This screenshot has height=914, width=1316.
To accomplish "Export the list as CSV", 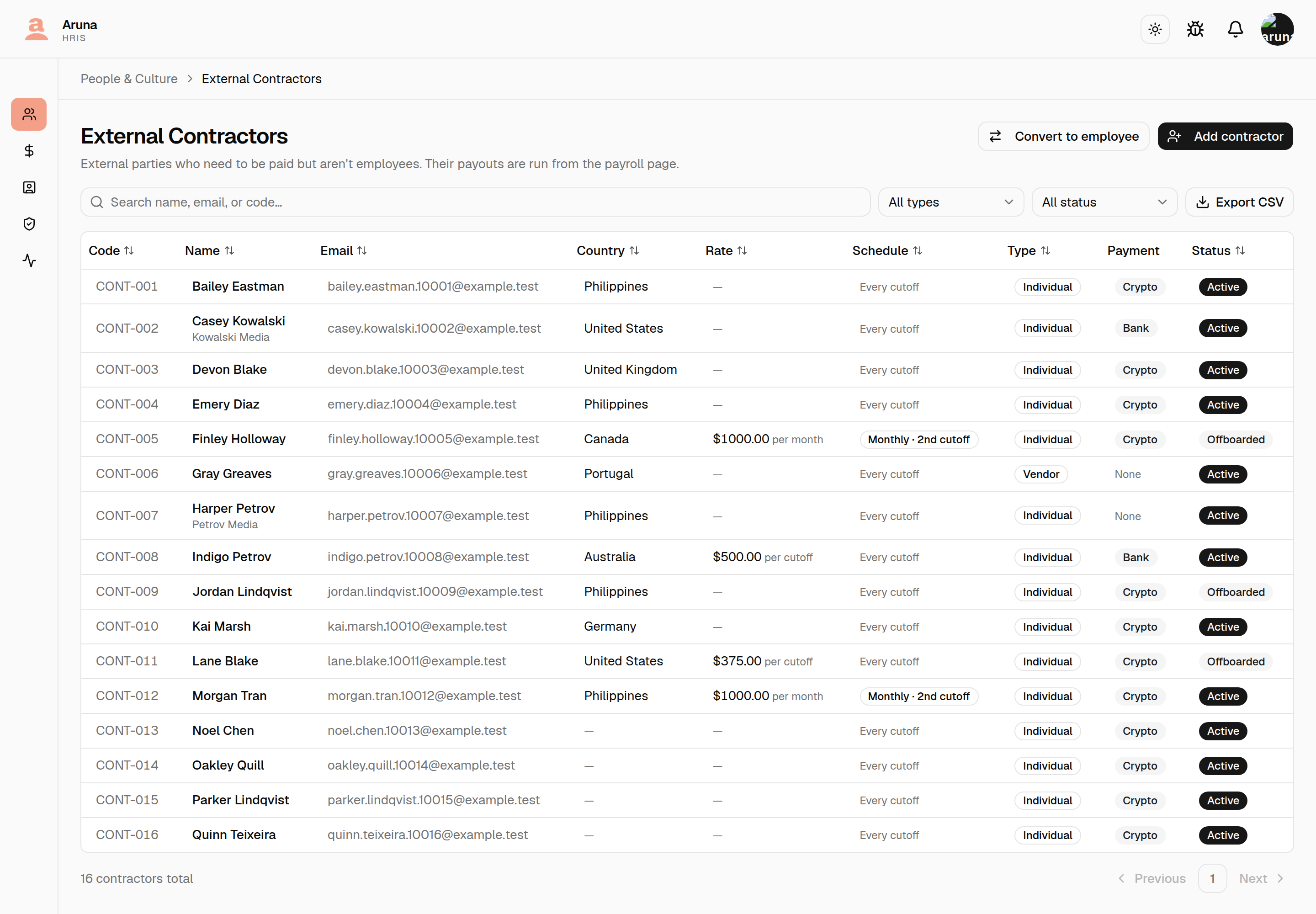I will click(1239, 202).
